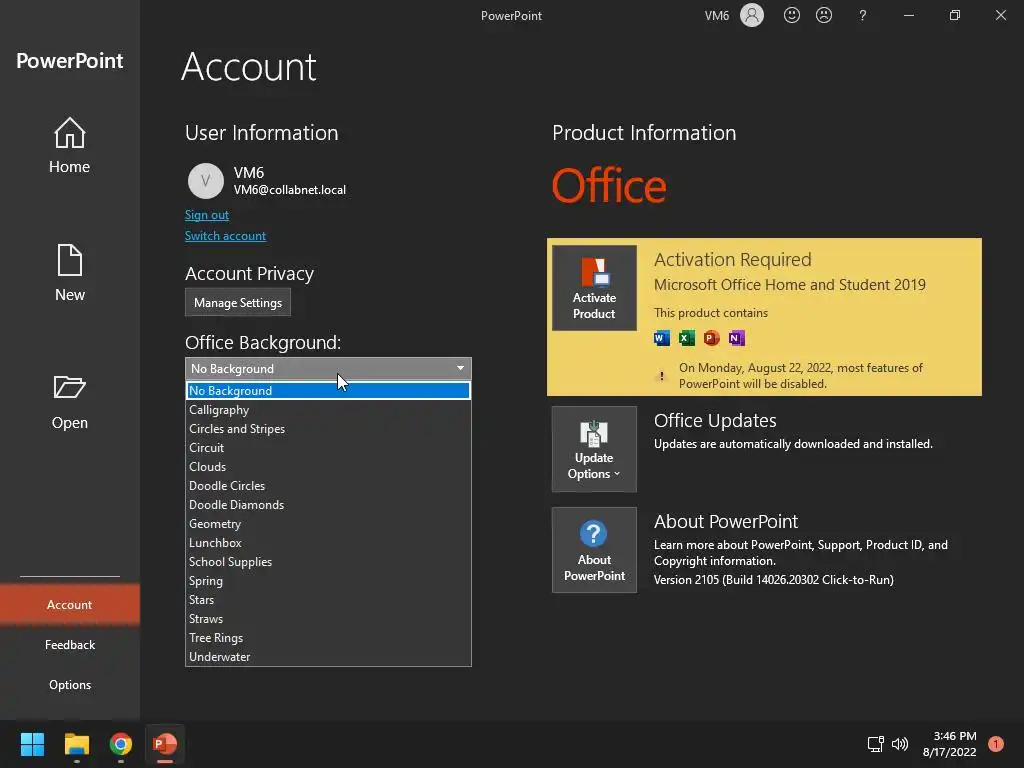This screenshot has height=768, width=1024.
Task: Launch File Explorer from the taskbar
Action: pos(76,744)
